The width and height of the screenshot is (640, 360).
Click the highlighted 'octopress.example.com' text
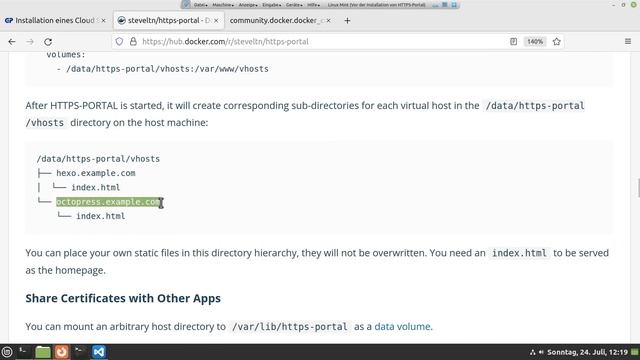108,202
